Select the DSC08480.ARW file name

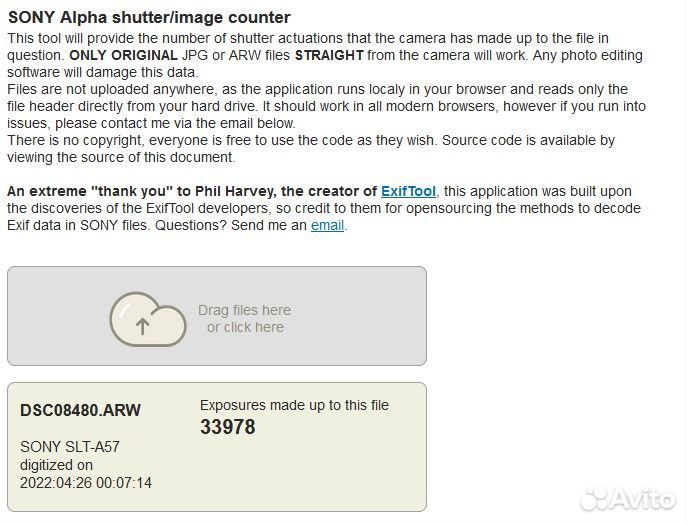click(80, 410)
